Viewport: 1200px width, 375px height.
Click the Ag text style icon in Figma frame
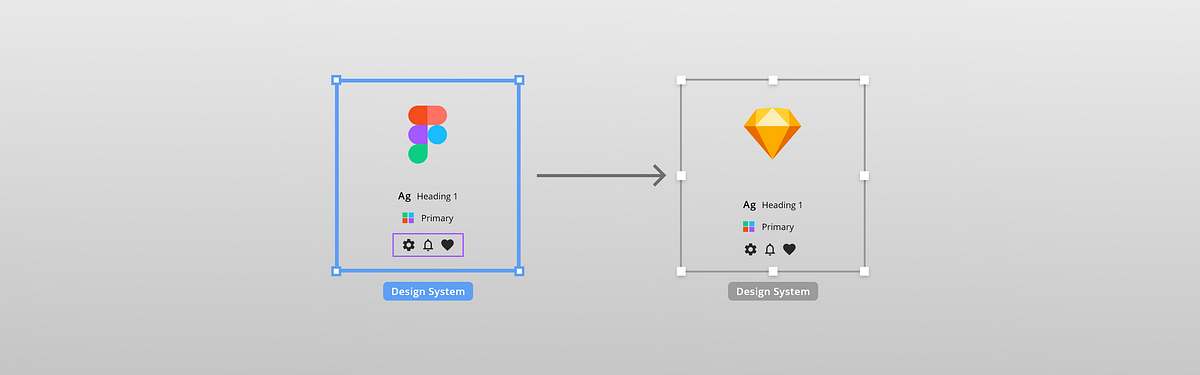(x=404, y=197)
